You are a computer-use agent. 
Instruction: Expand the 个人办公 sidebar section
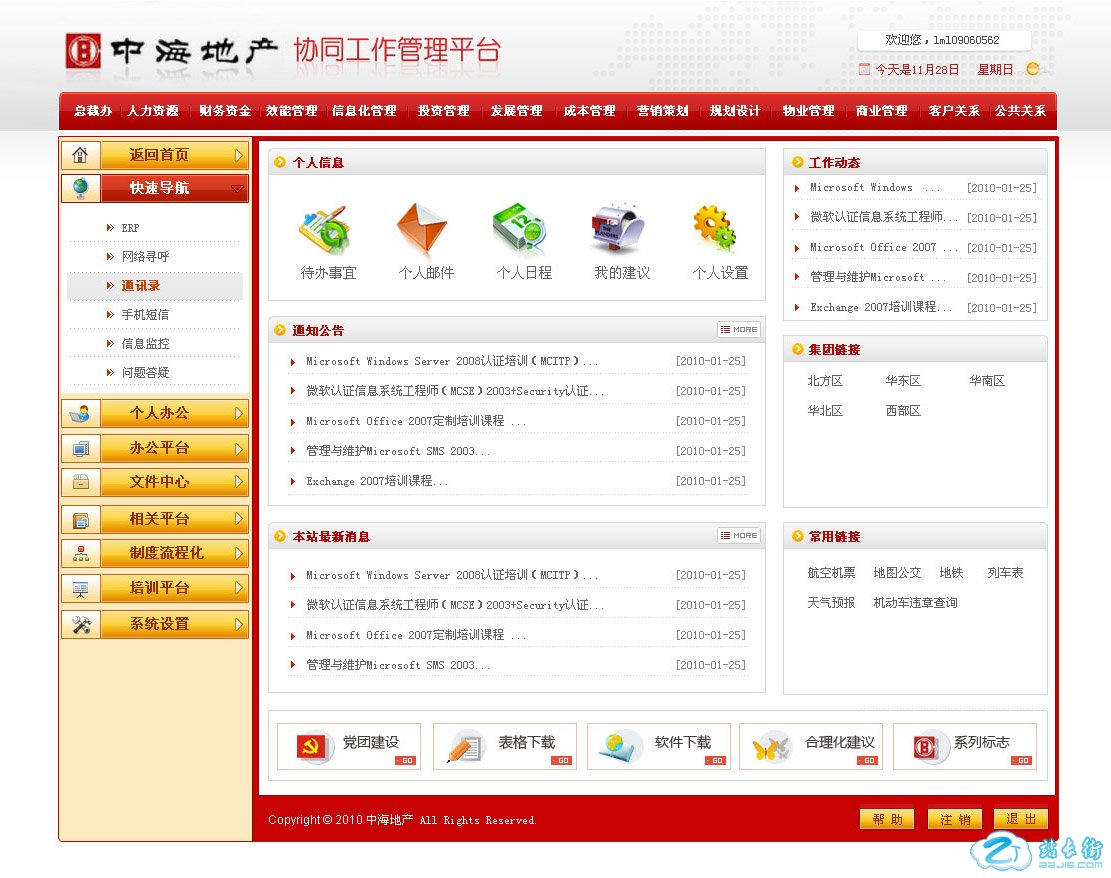click(x=238, y=413)
